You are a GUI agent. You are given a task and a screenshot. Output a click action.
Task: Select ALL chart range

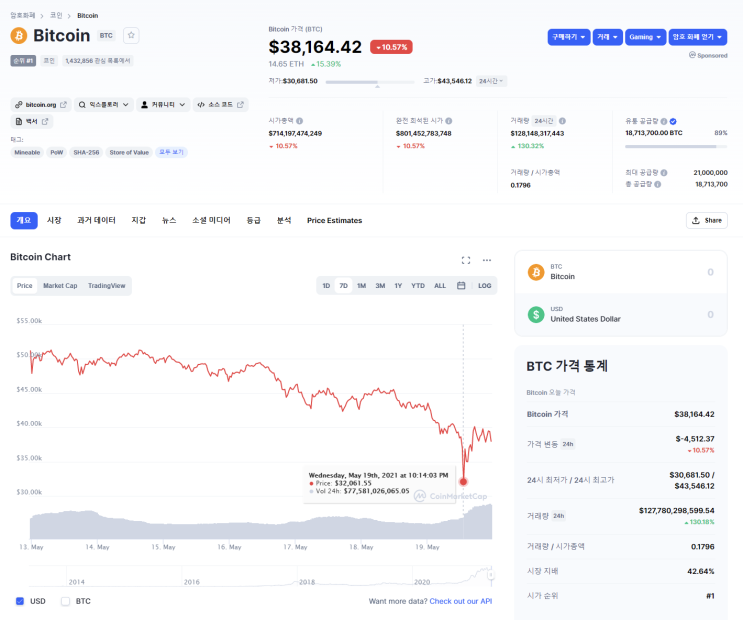coord(440,285)
